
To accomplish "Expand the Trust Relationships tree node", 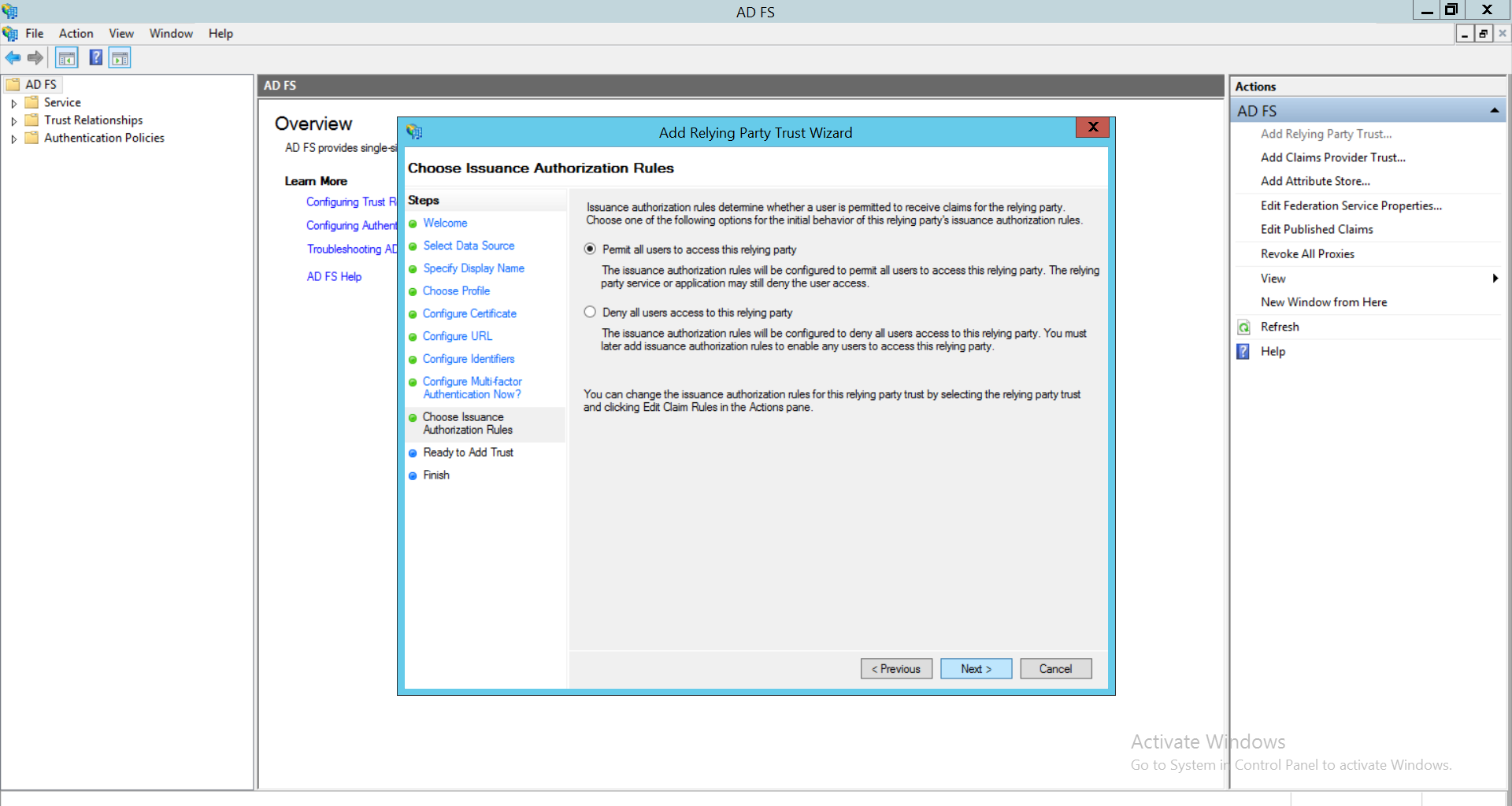I will coord(13,120).
